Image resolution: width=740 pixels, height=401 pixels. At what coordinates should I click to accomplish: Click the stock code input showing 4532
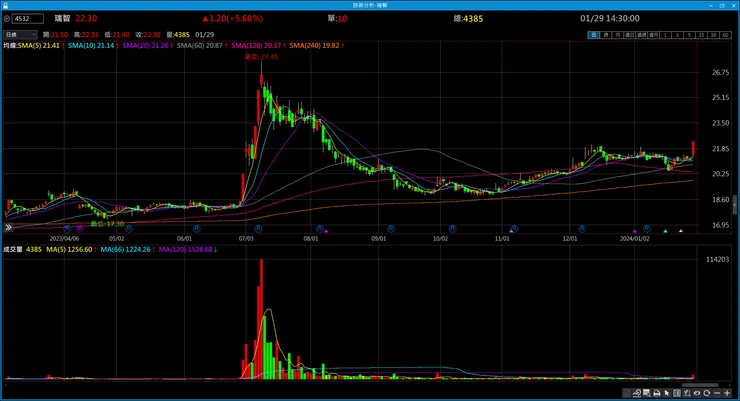(x=28, y=18)
